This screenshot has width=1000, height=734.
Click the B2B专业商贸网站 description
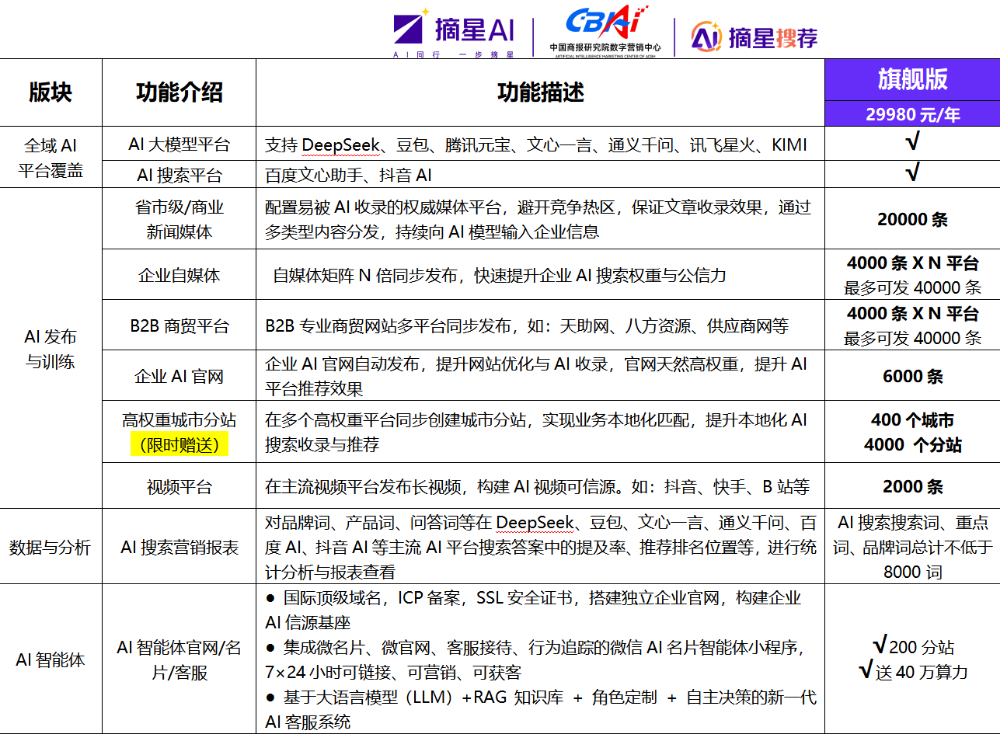point(527,326)
